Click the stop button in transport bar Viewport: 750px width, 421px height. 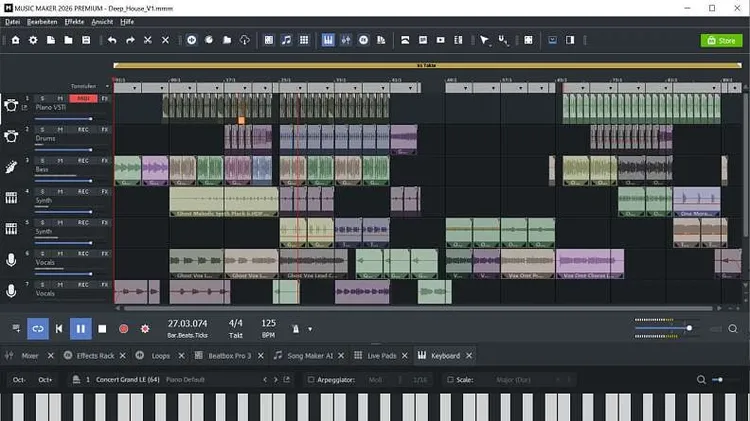pos(102,328)
